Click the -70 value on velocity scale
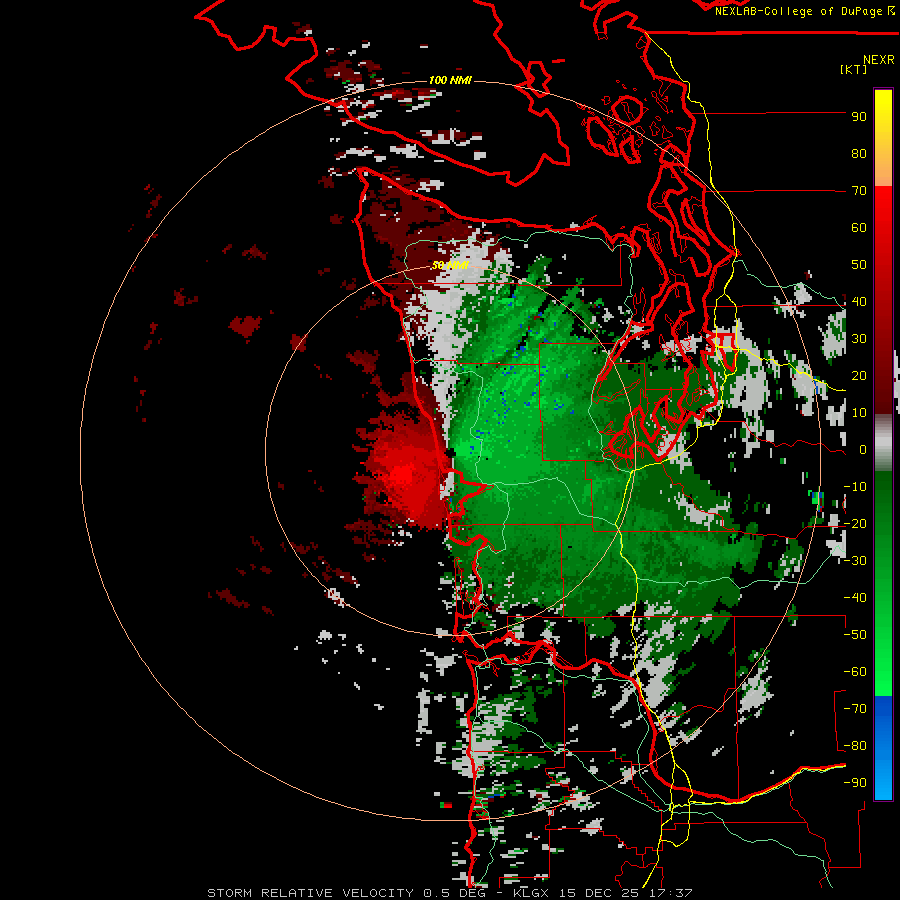 [x=855, y=709]
